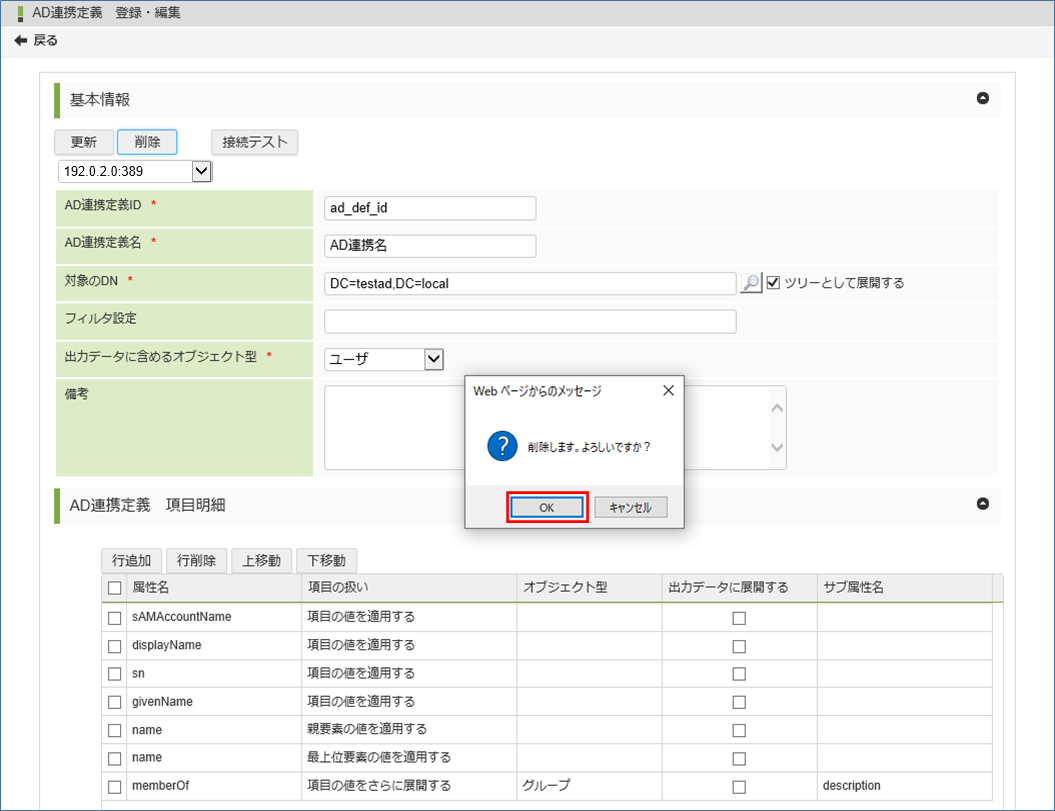The height and width of the screenshot is (811, 1055).
Task: Click the AD連携定義ID text field
Action: [430, 208]
